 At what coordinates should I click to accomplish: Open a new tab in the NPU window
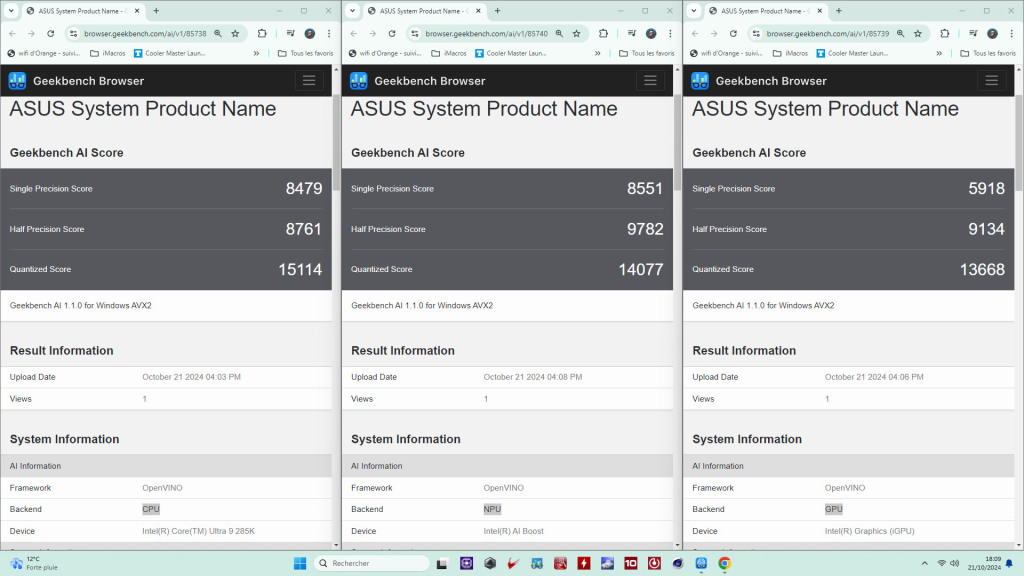(x=498, y=11)
